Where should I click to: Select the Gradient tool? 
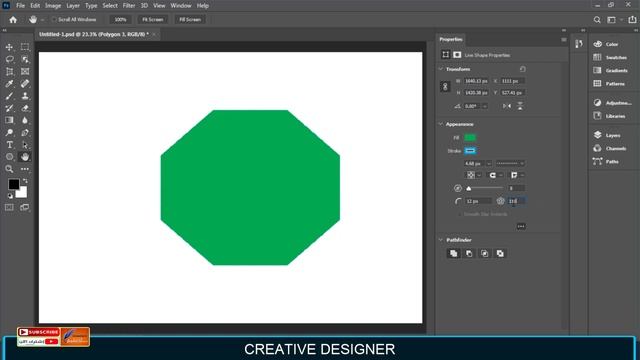(x=9, y=120)
